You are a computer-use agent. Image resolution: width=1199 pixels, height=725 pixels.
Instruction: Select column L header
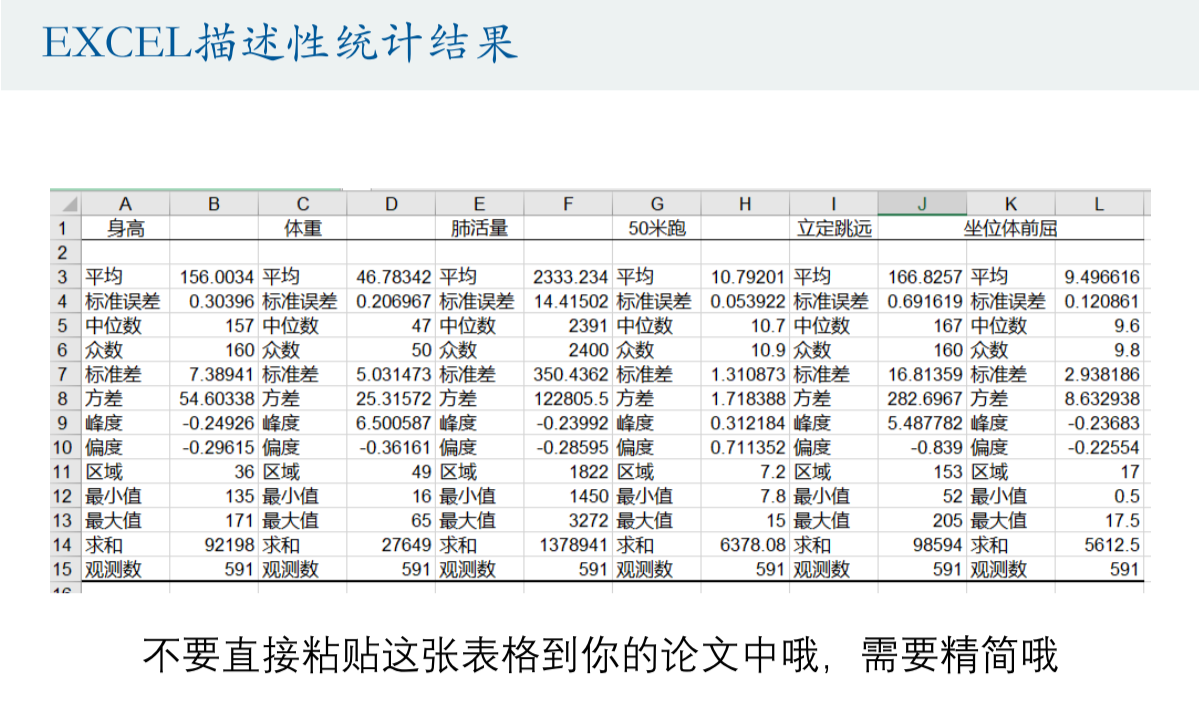pyautogui.click(x=1099, y=204)
